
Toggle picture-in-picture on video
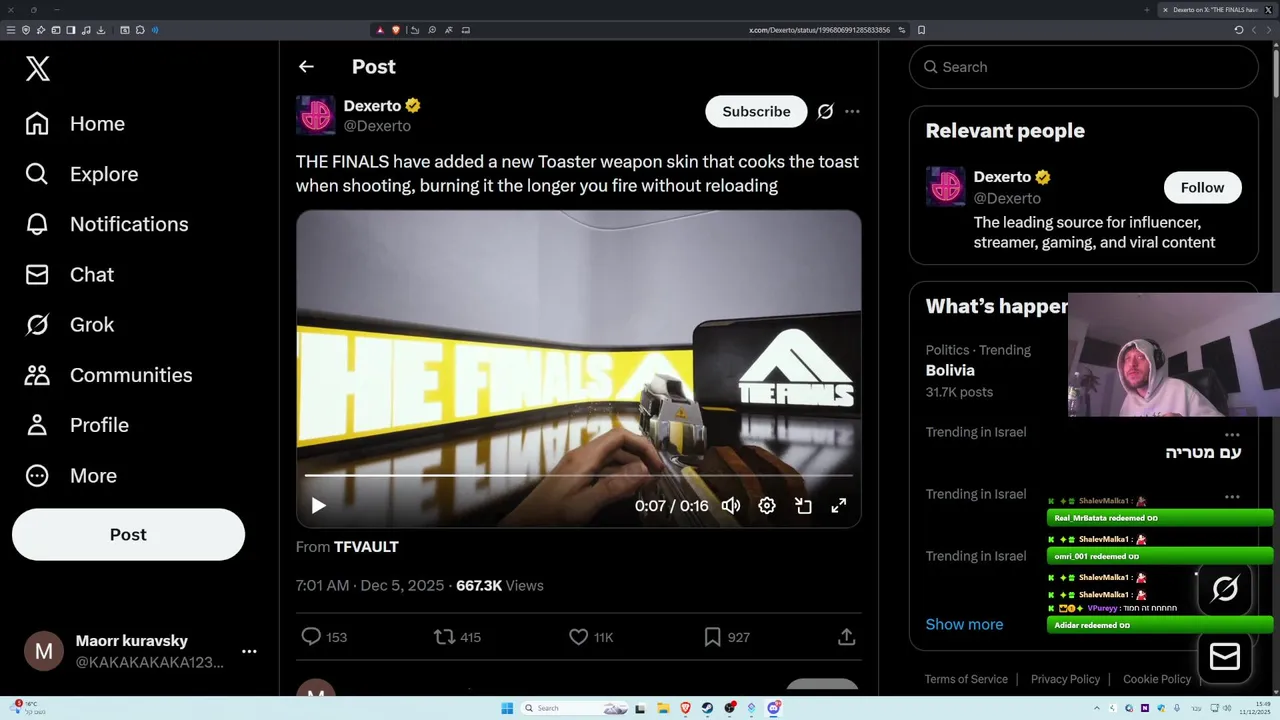point(803,505)
